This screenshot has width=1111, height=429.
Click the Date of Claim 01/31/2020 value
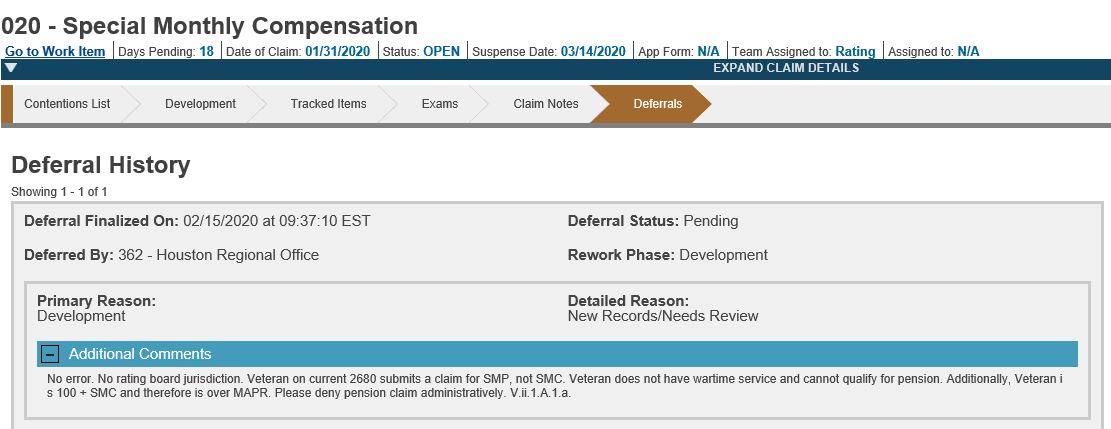(x=337, y=51)
